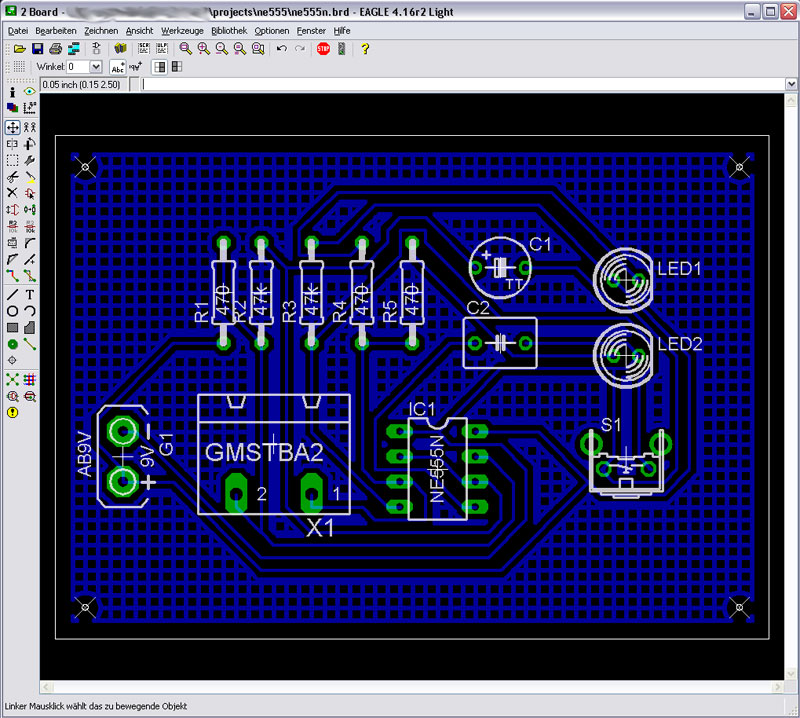Select the Mark origin tool

point(30,108)
